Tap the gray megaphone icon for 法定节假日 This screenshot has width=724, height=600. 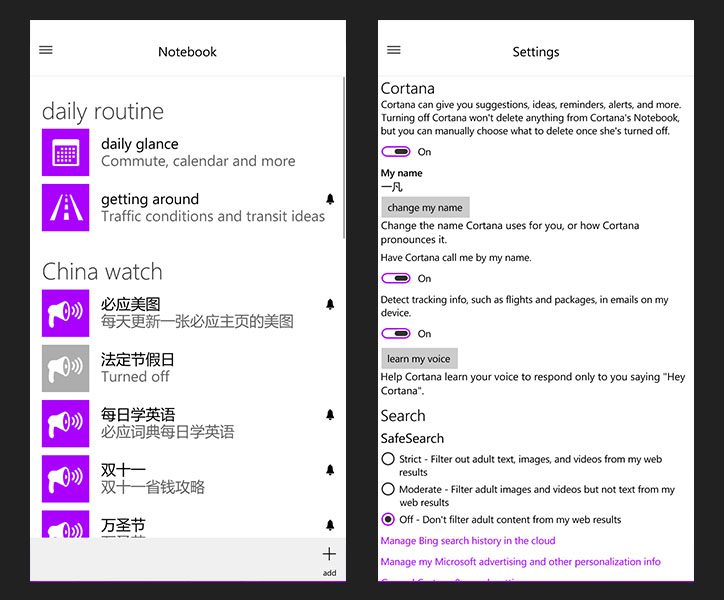click(x=66, y=368)
